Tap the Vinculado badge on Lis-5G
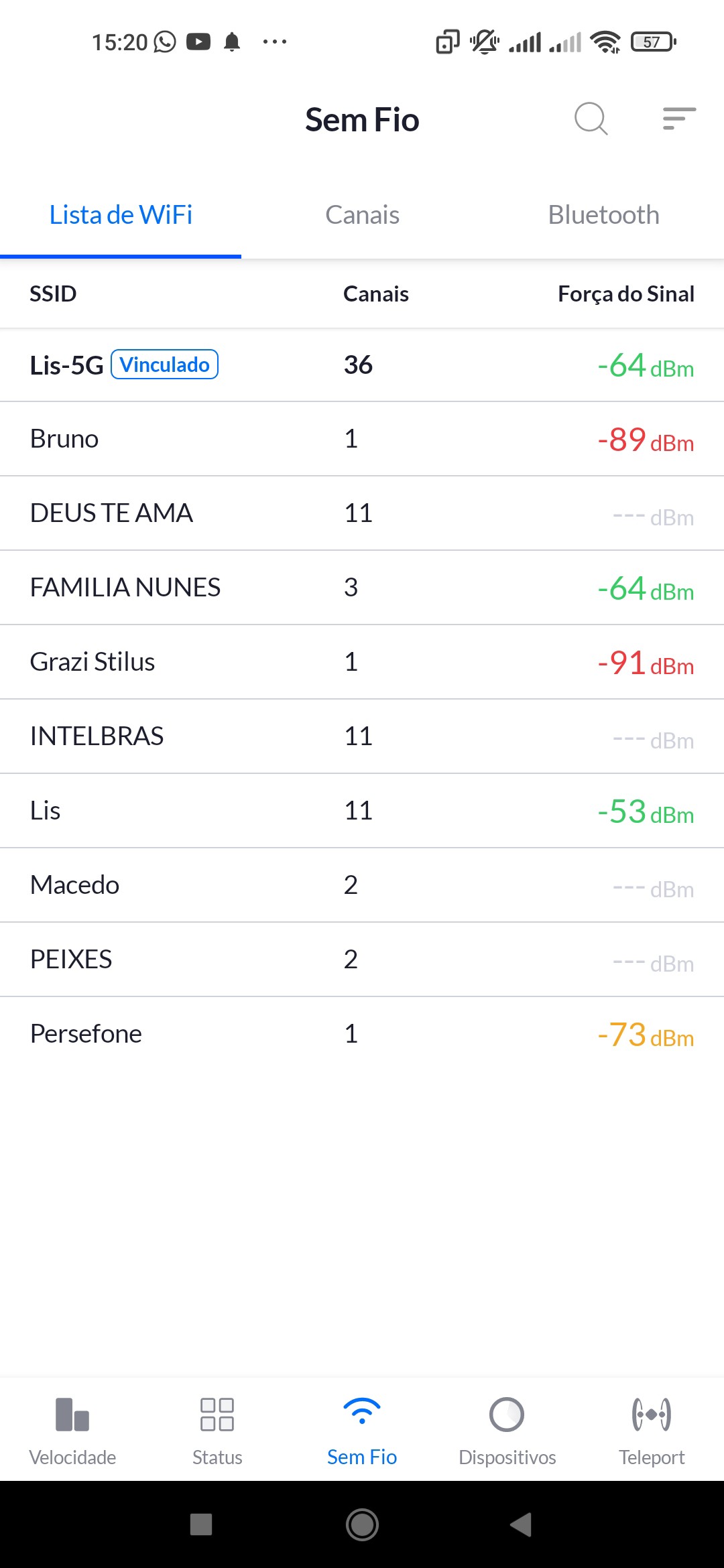The image size is (724, 1568). point(164,365)
